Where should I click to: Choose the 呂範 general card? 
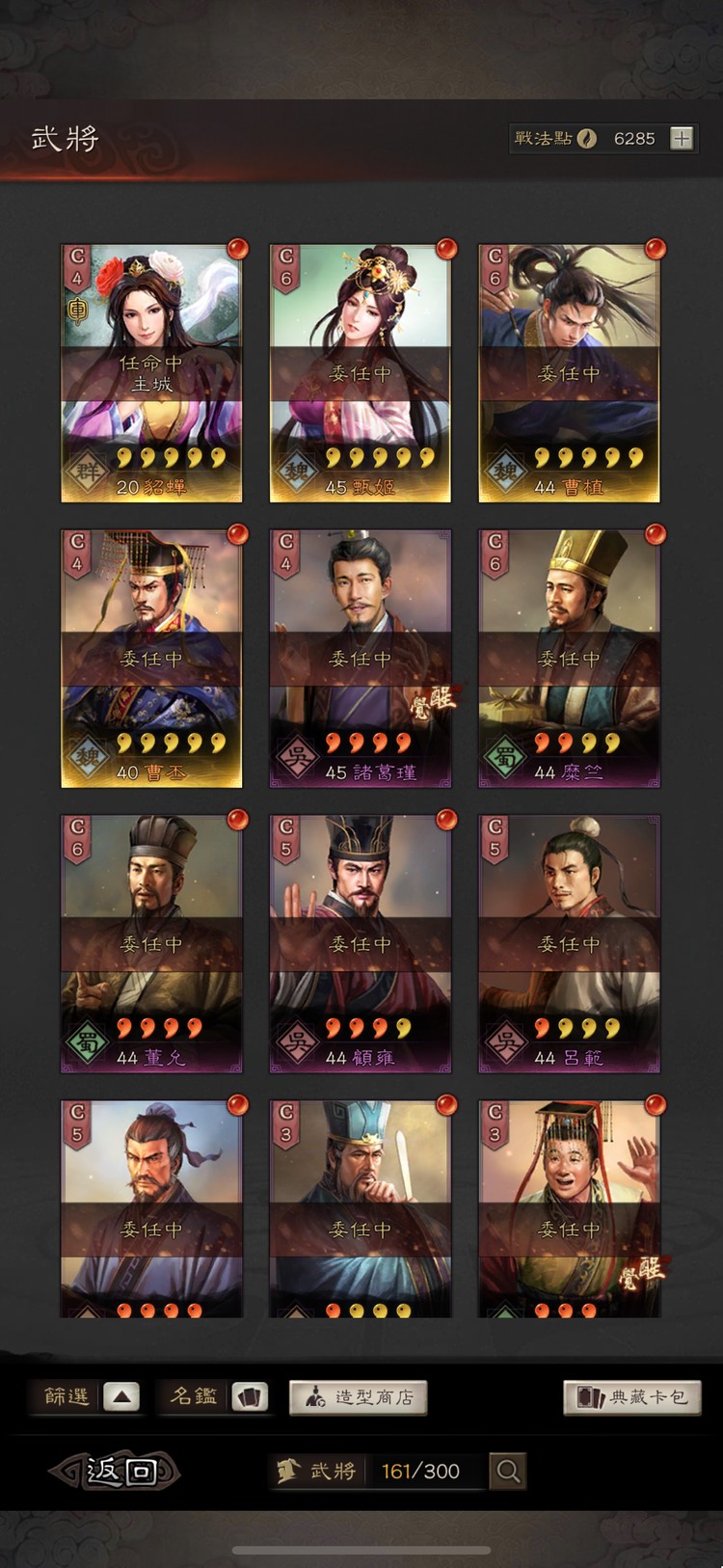tap(569, 944)
